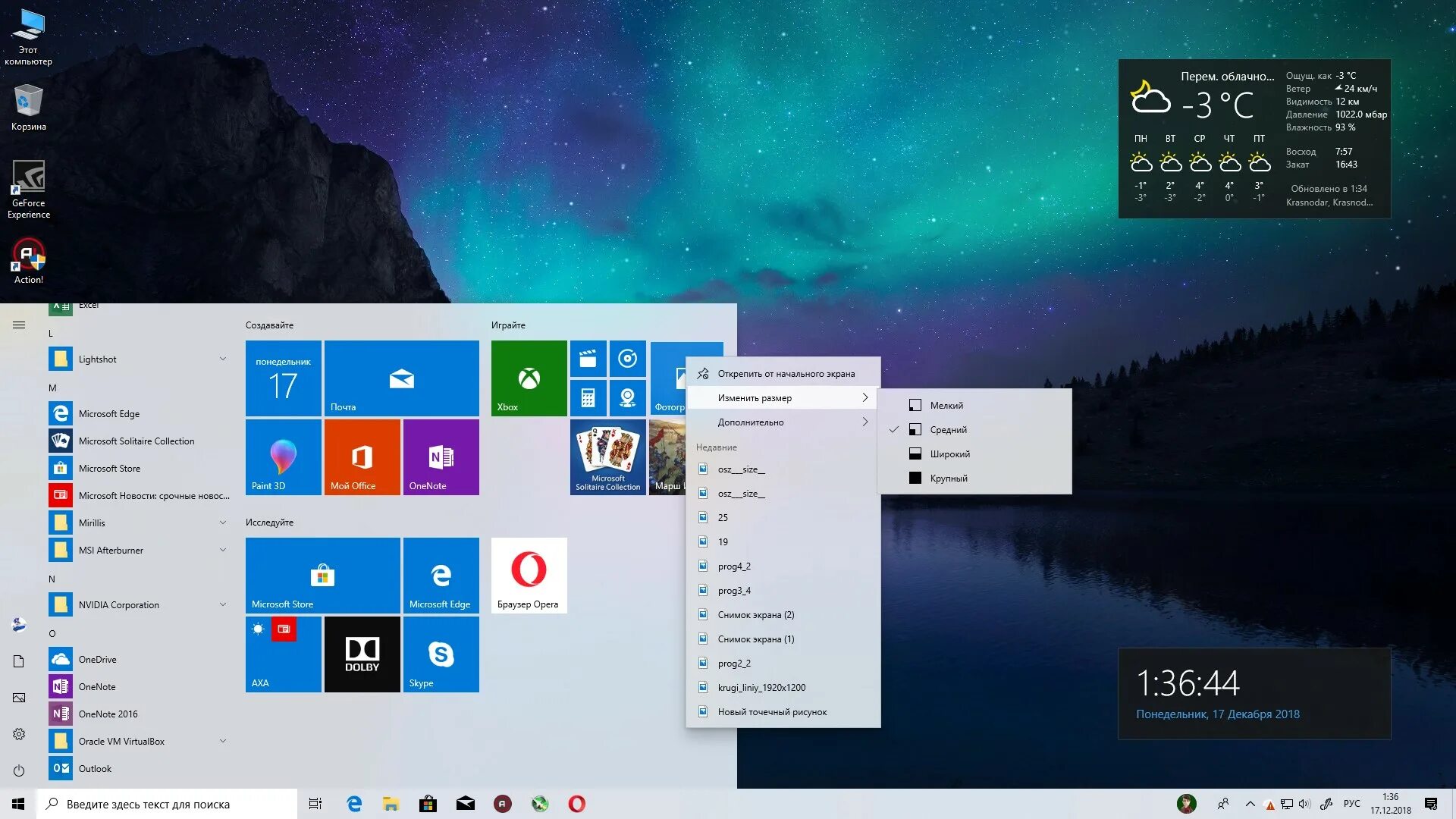Expand the Lightshot folder
This screenshot has height=819, width=1456.
(x=222, y=359)
